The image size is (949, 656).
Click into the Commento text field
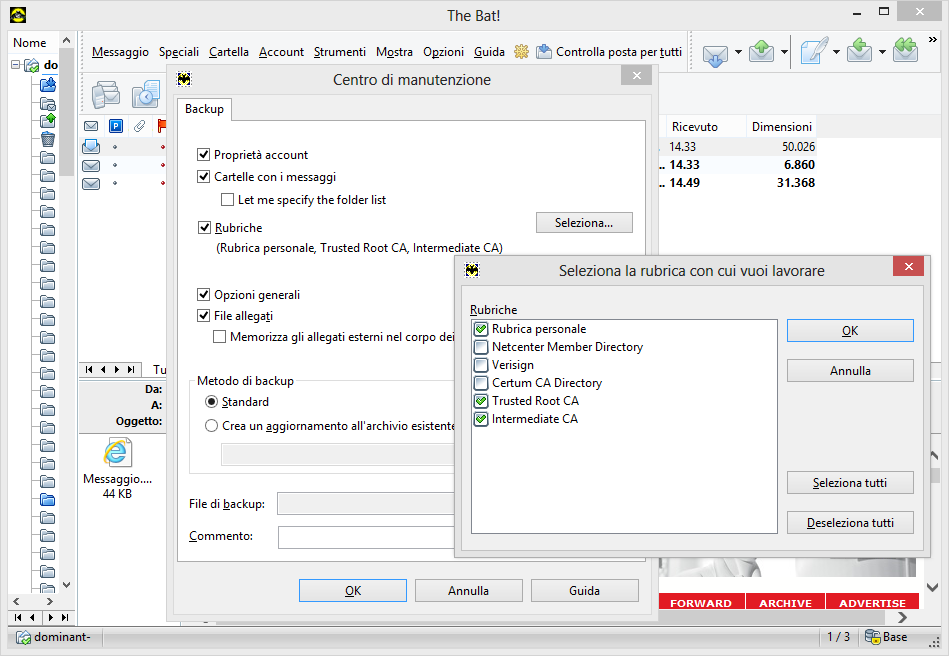(x=366, y=537)
